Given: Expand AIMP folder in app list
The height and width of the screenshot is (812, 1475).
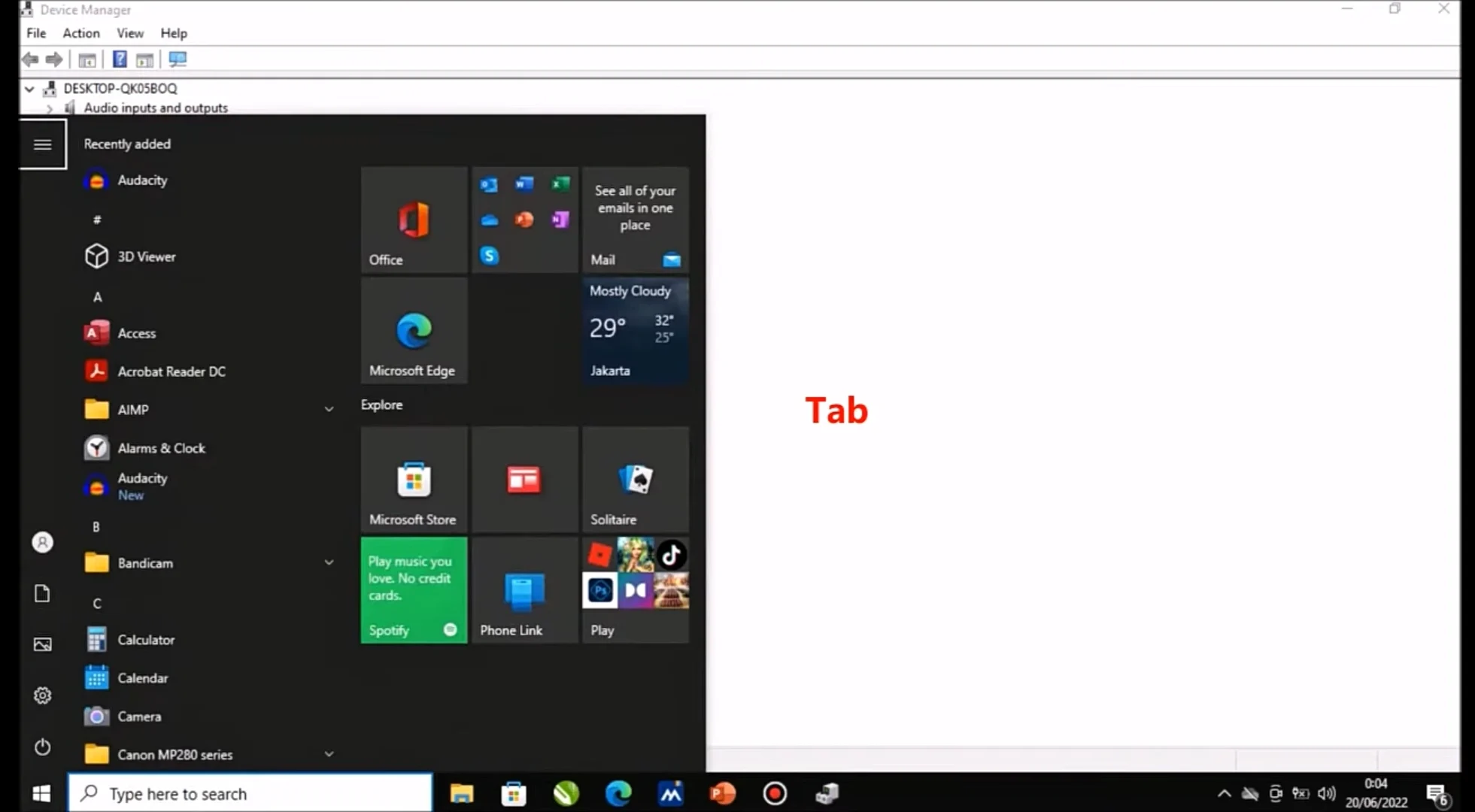Looking at the screenshot, I should pos(328,409).
